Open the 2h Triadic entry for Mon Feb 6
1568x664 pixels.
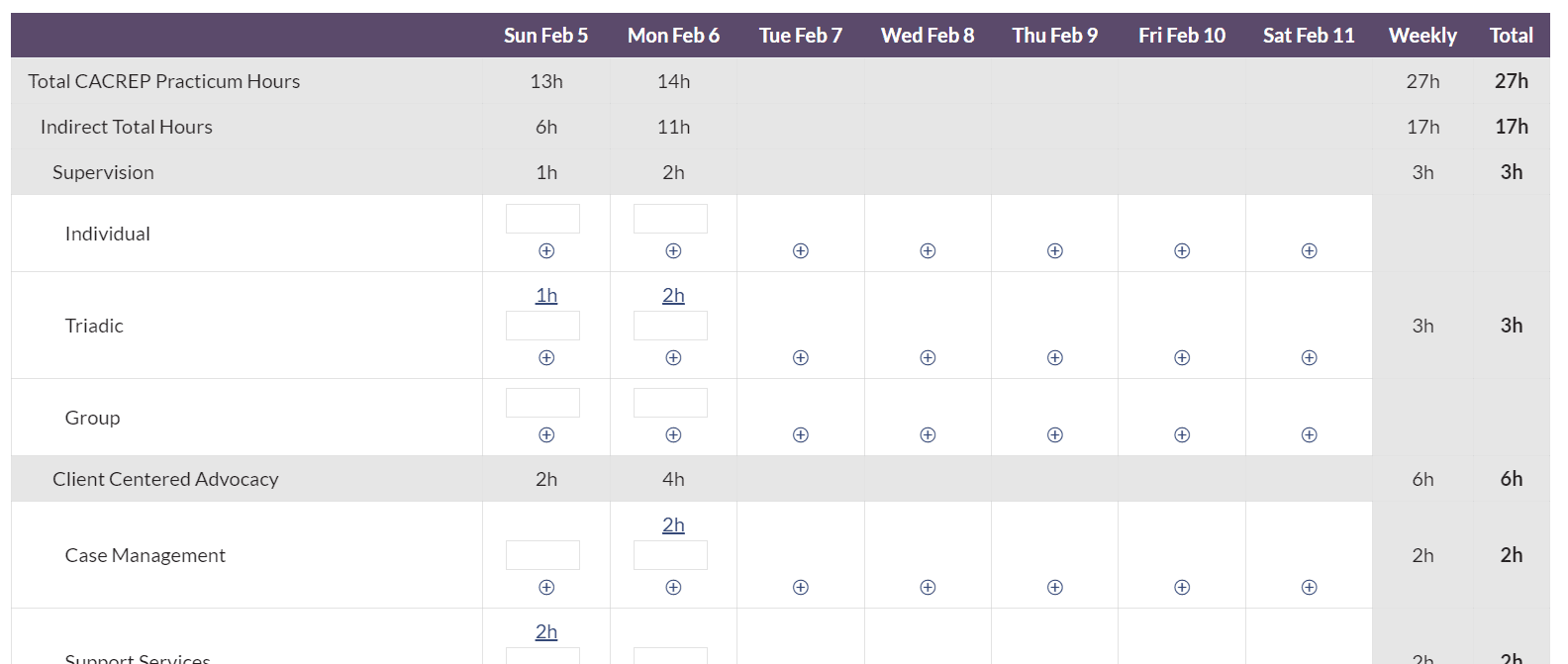click(673, 294)
